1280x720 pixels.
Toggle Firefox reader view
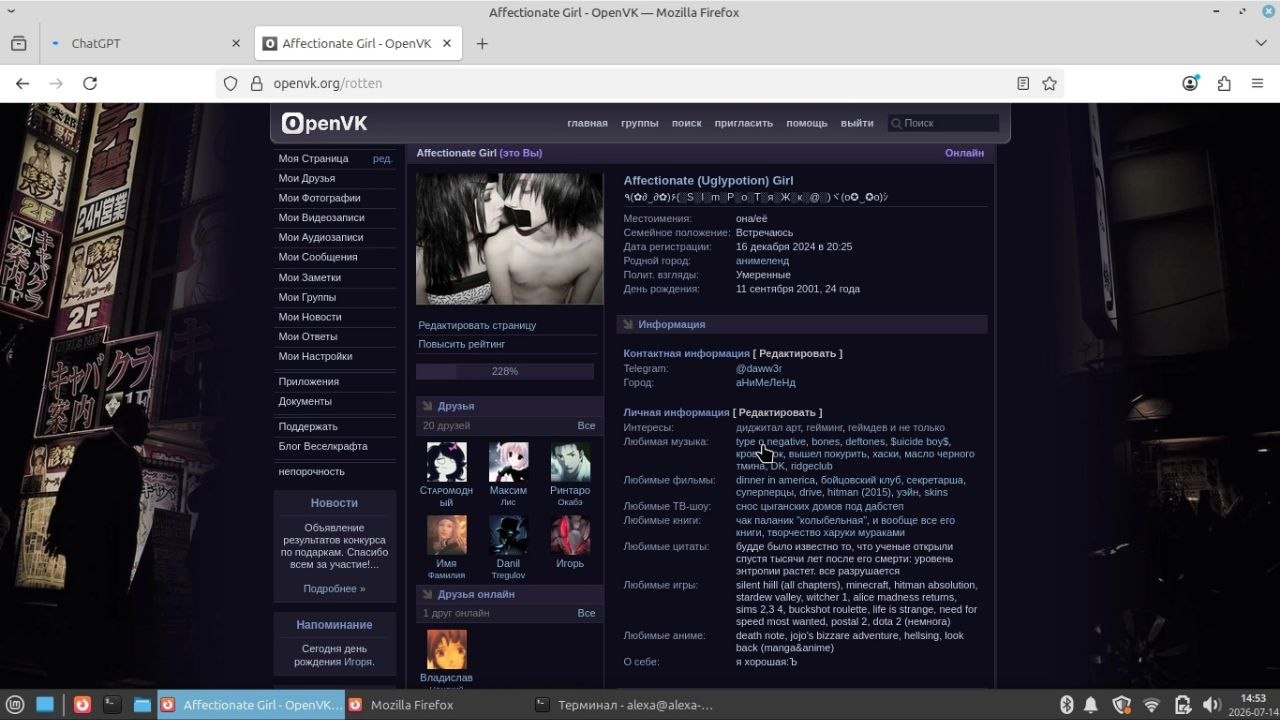pyautogui.click(x=1023, y=84)
